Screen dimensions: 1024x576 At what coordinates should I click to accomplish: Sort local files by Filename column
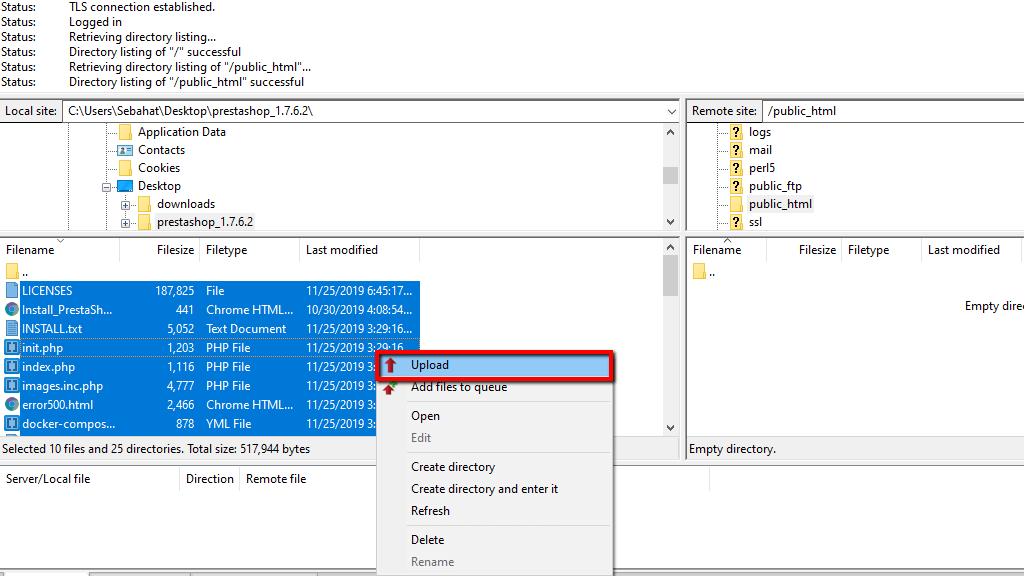point(59,250)
